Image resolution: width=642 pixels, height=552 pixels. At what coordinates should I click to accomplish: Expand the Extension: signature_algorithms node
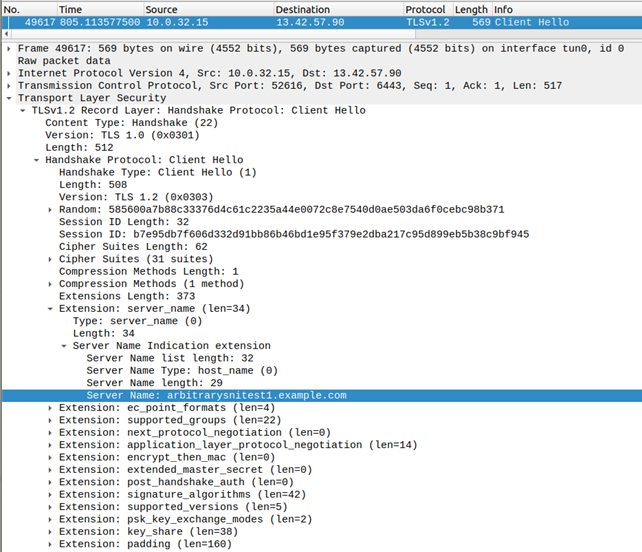coord(51,494)
